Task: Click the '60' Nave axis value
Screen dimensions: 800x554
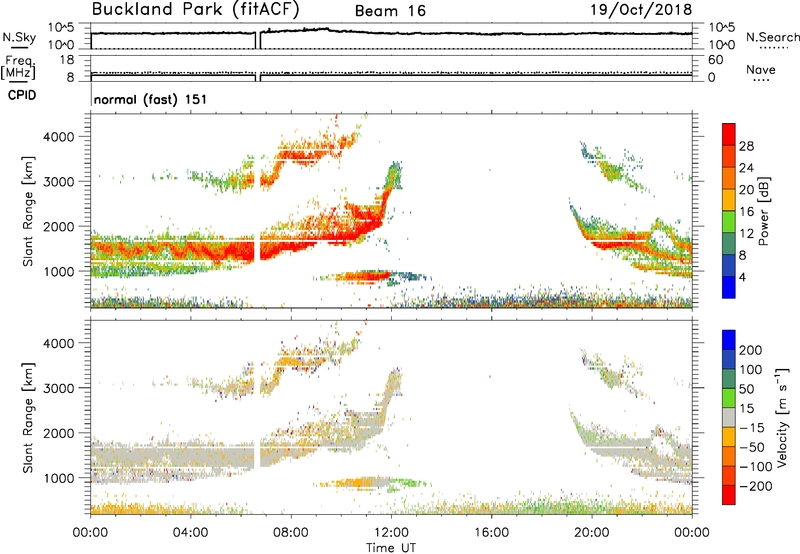Action: 715,60
